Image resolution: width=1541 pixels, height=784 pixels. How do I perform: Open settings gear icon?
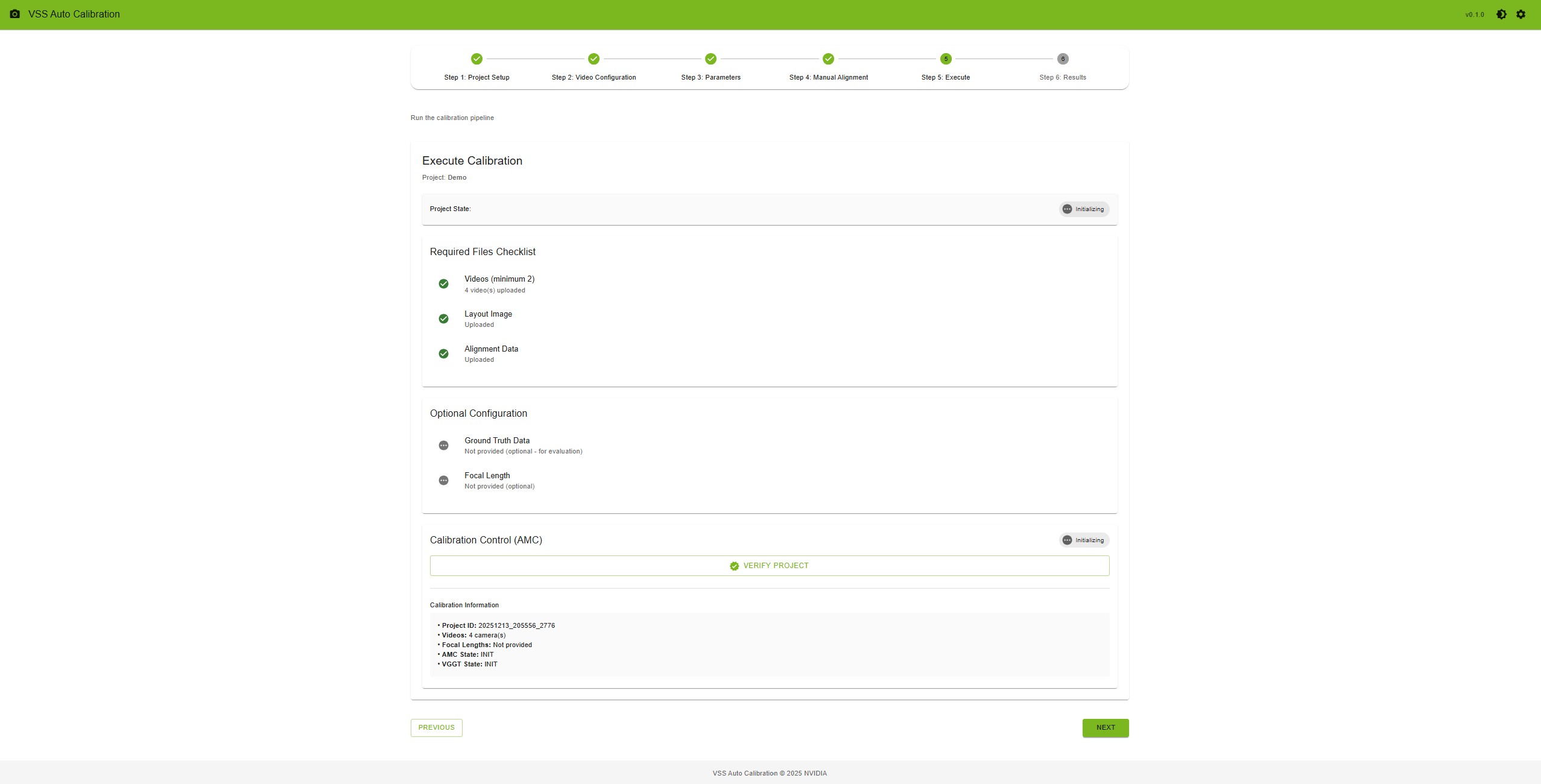coord(1520,14)
